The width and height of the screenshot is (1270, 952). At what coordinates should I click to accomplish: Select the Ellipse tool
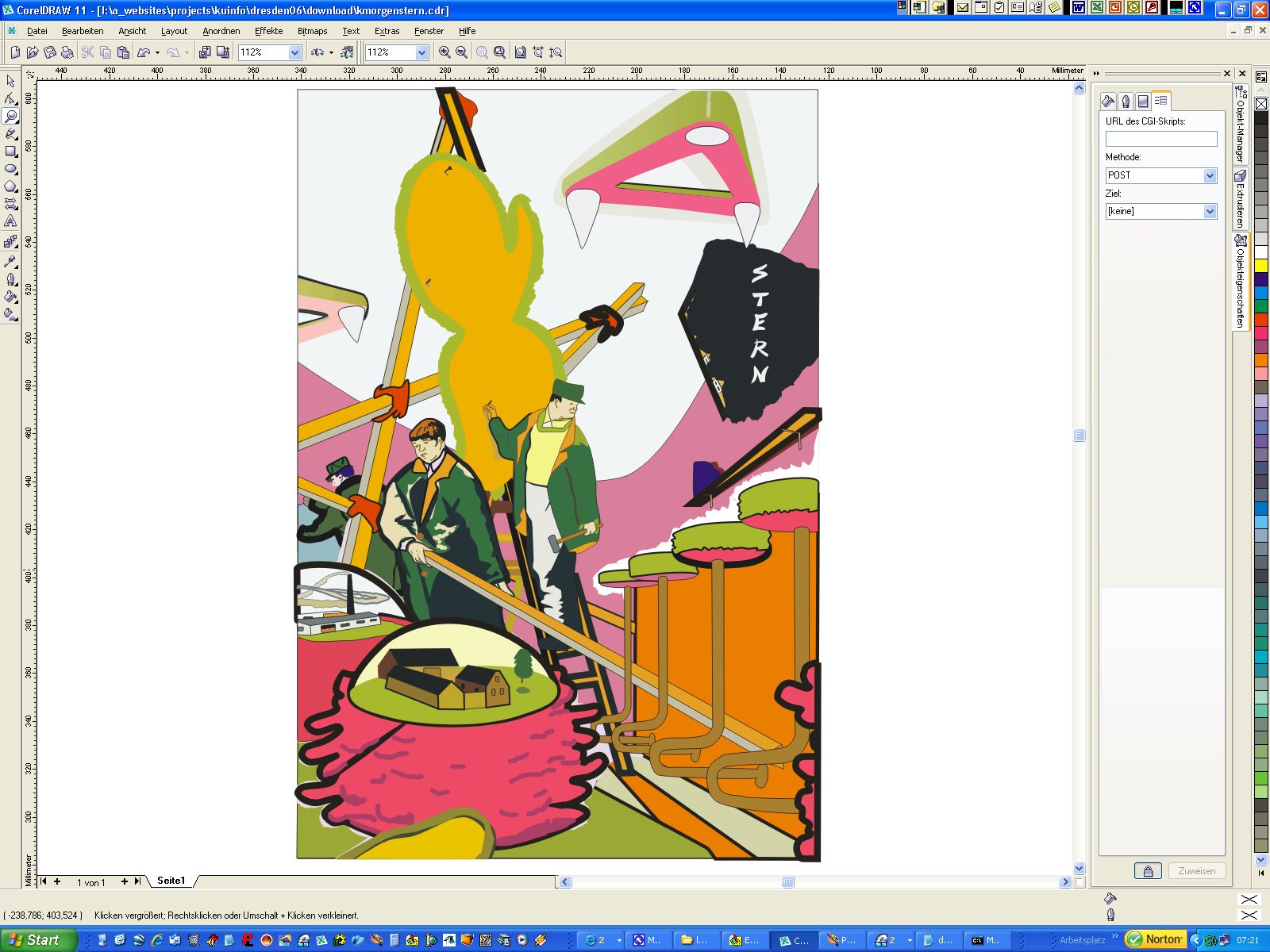coord(10,168)
